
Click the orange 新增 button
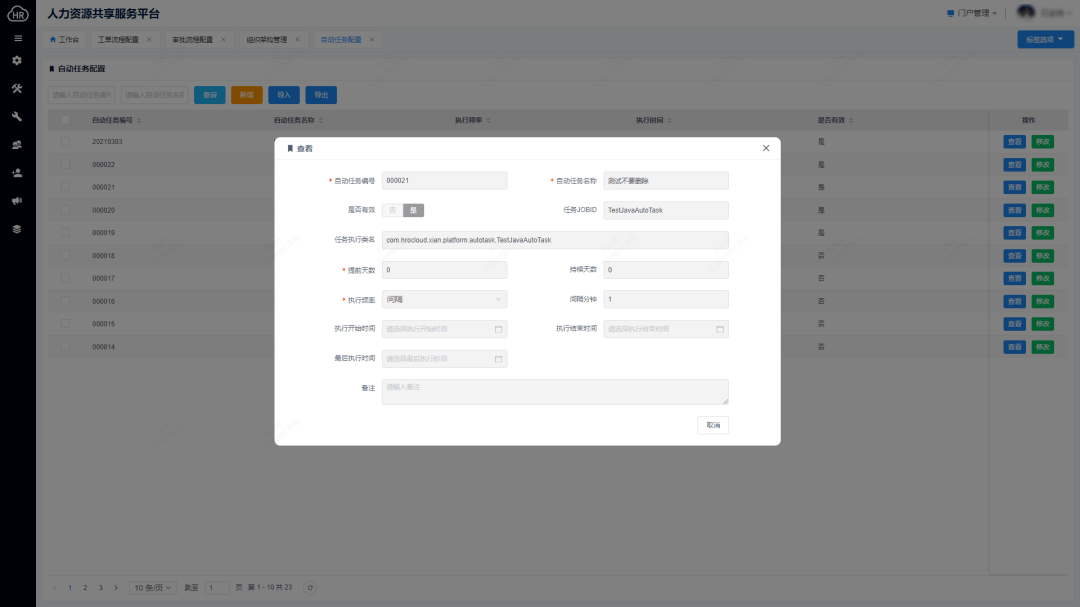pos(247,95)
